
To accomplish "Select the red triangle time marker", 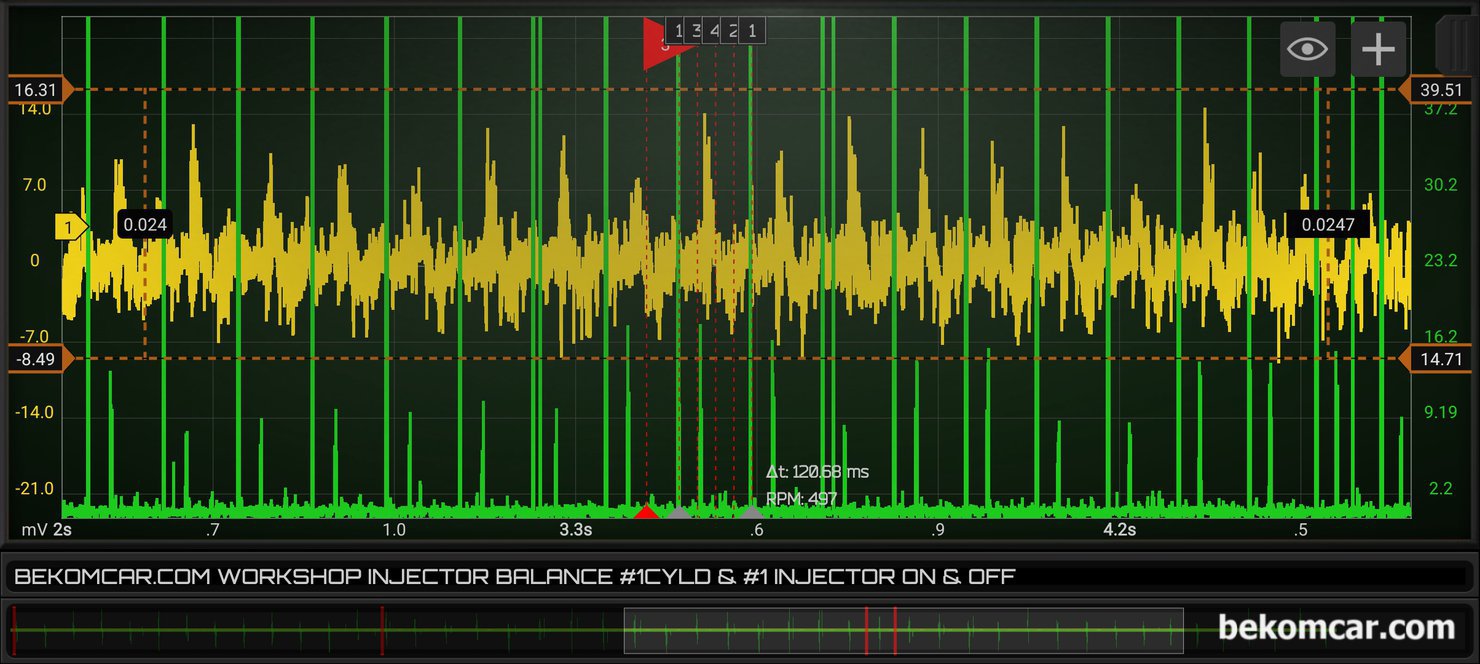I will point(647,511).
